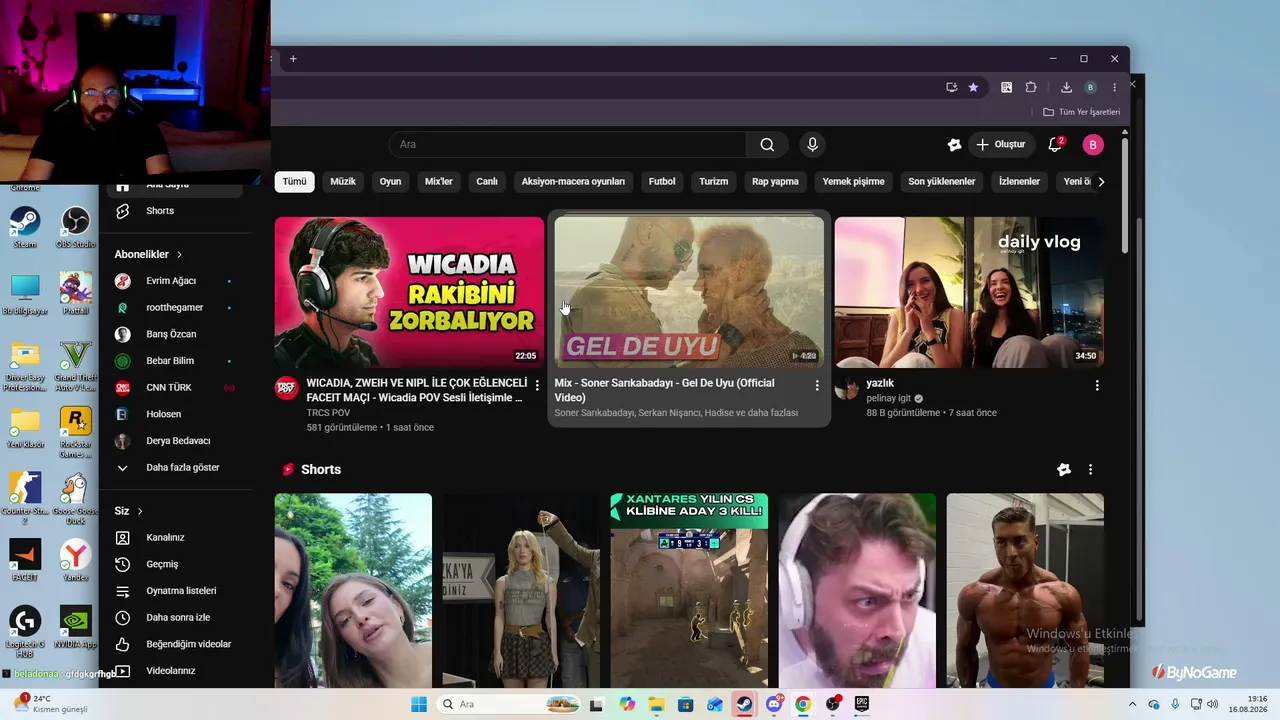Open the Rap yapma filter chip
This screenshot has width=1280, height=720.
coord(775,182)
